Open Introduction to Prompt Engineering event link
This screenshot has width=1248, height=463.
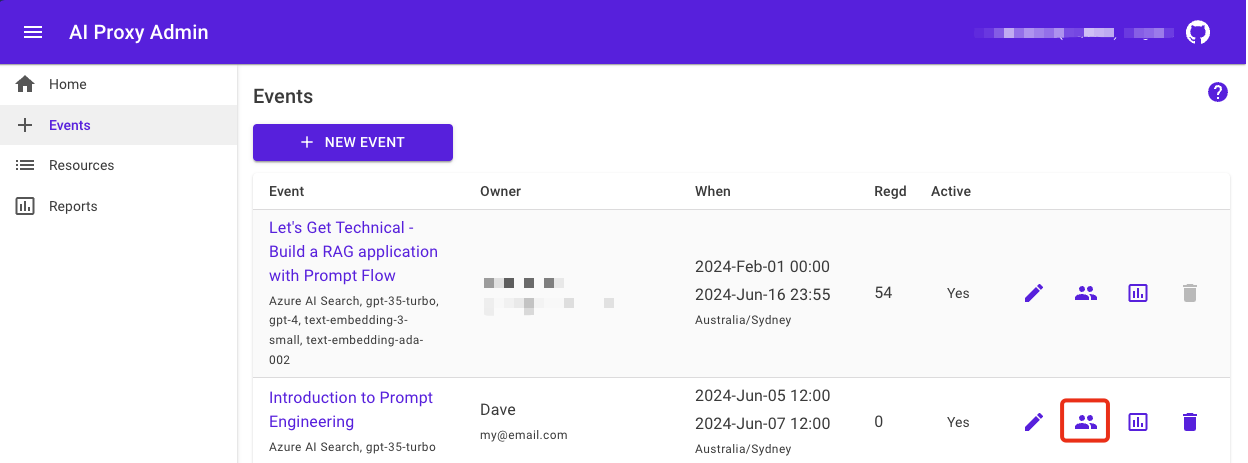pos(351,409)
